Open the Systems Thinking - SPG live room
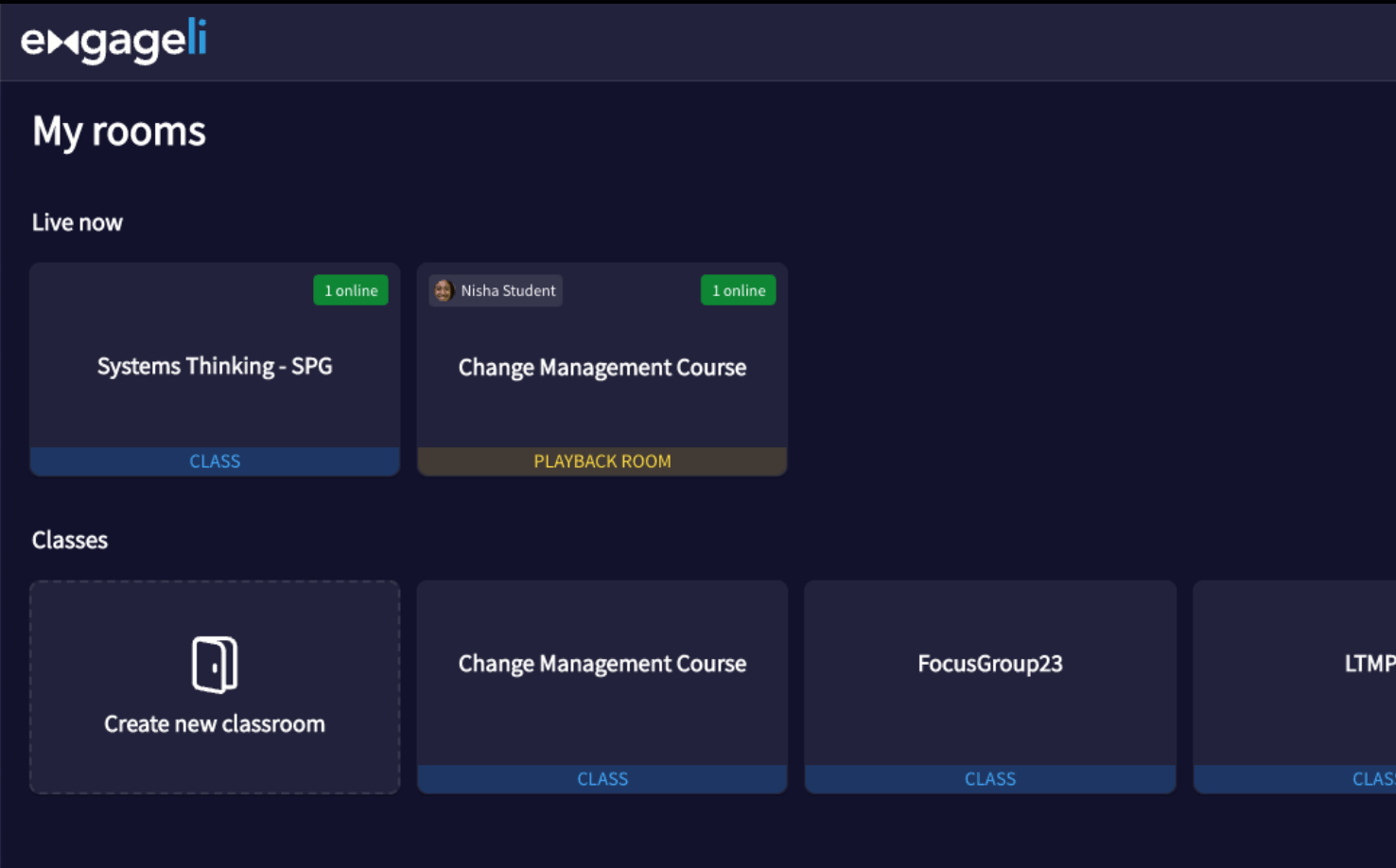1396x868 pixels. (215, 366)
